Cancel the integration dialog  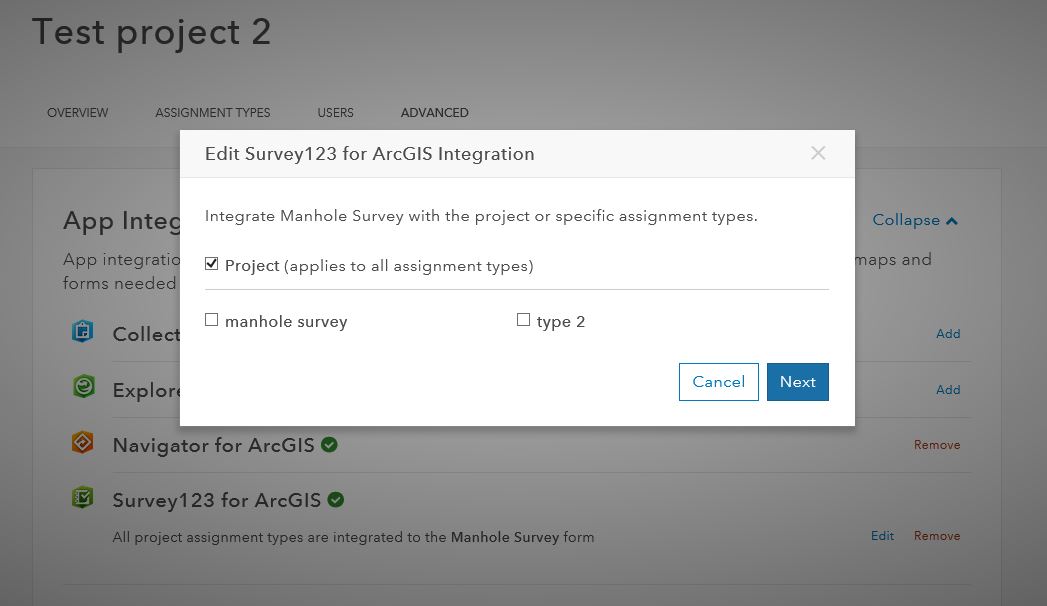[x=718, y=382]
